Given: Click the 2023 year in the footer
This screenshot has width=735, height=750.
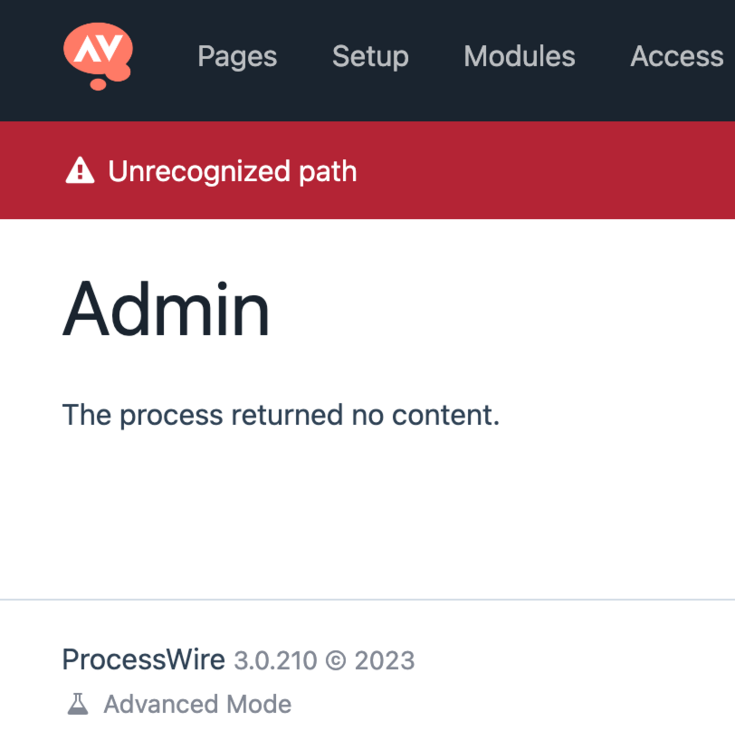Looking at the screenshot, I should (384, 661).
